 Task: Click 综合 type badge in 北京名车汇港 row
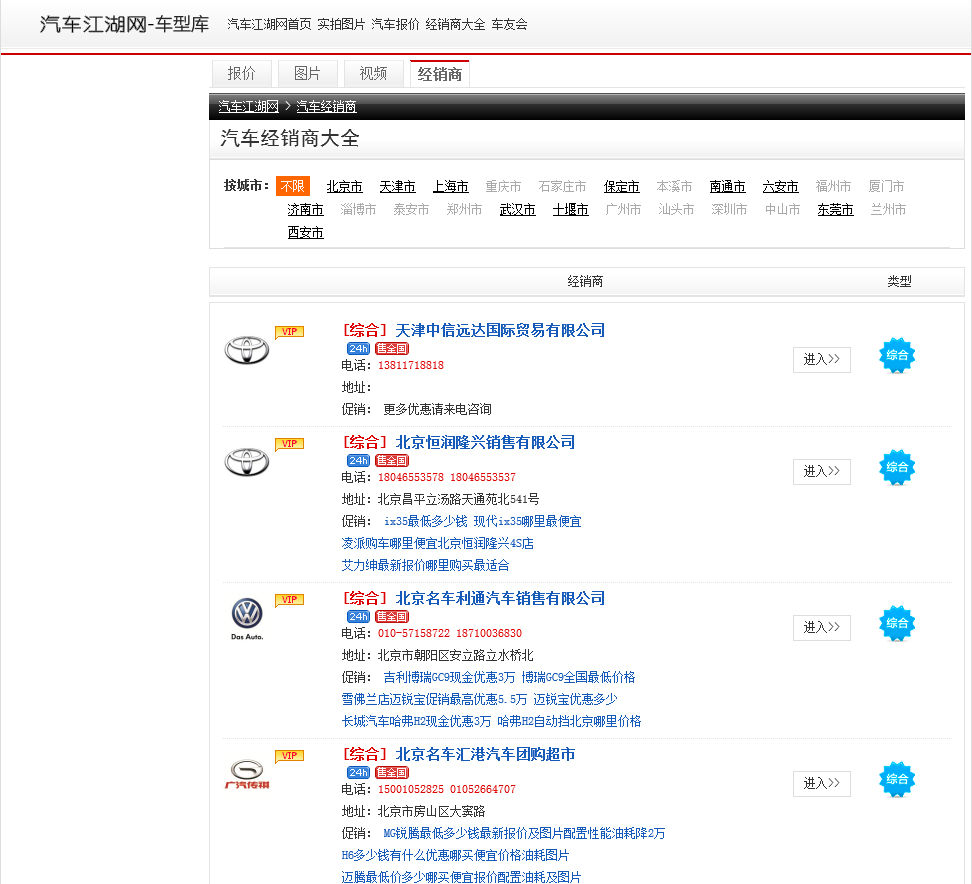click(x=897, y=779)
